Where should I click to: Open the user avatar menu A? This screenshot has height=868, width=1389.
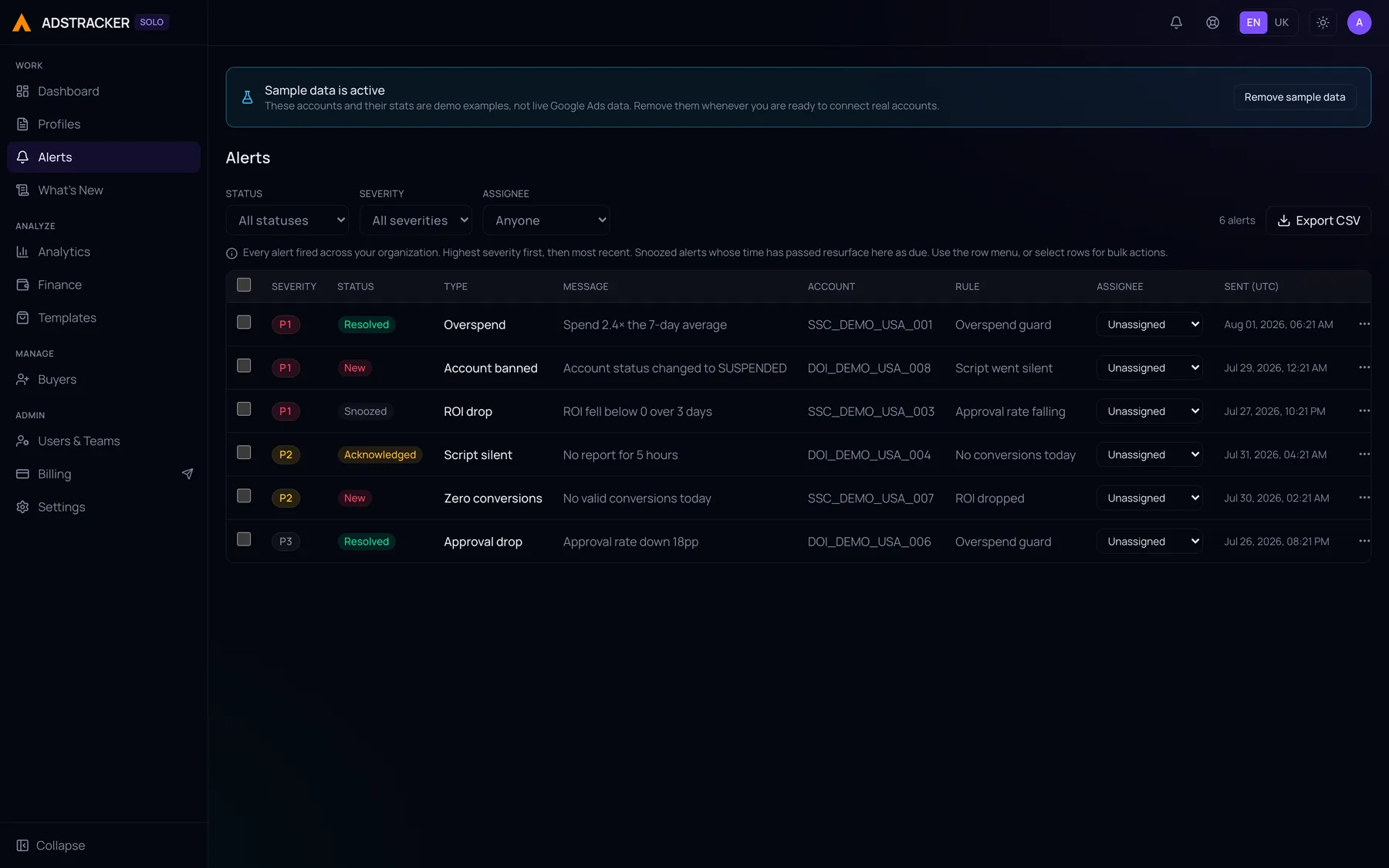click(x=1359, y=22)
